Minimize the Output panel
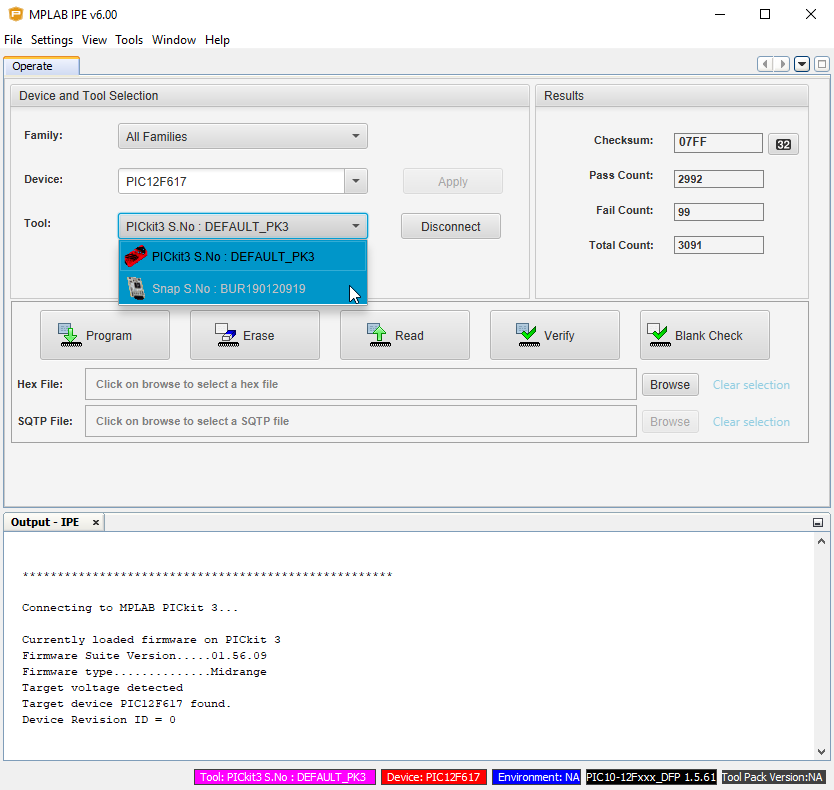834x790 pixels. coord(818,522)
